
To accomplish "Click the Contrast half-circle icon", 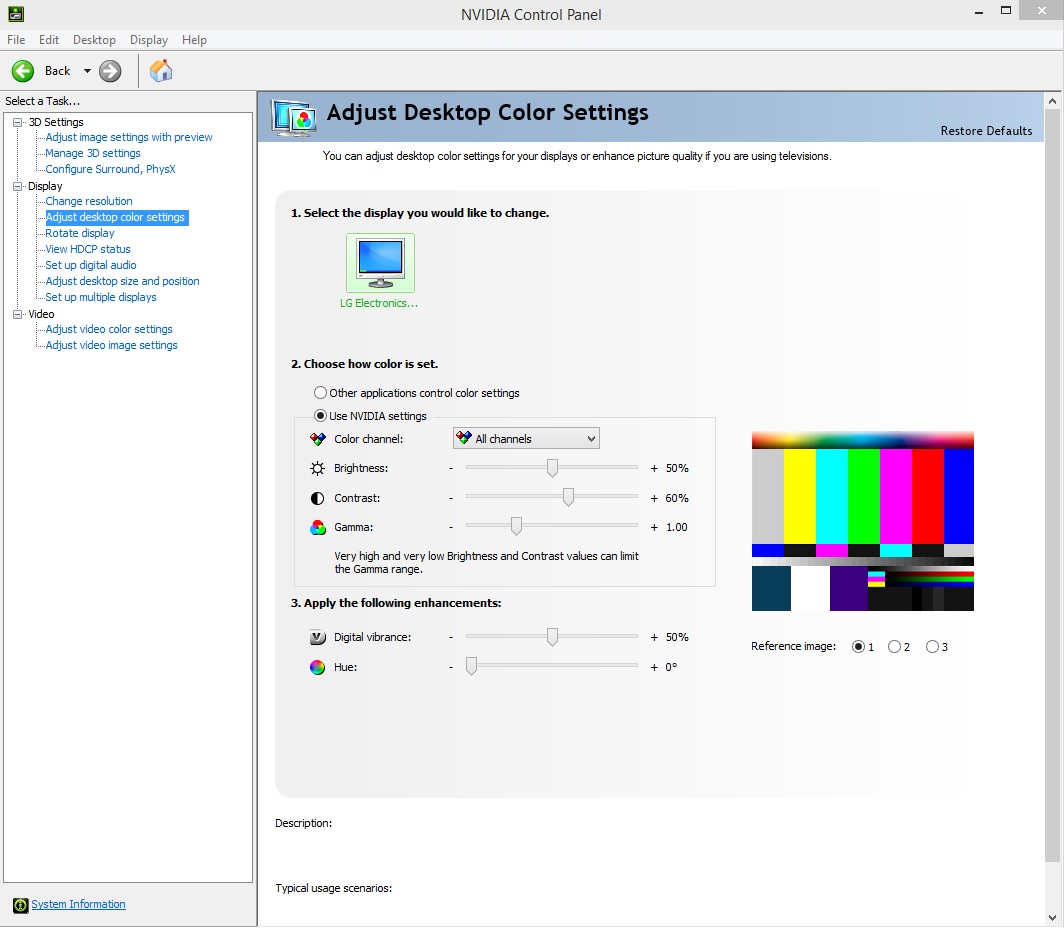I will [318, 499].
